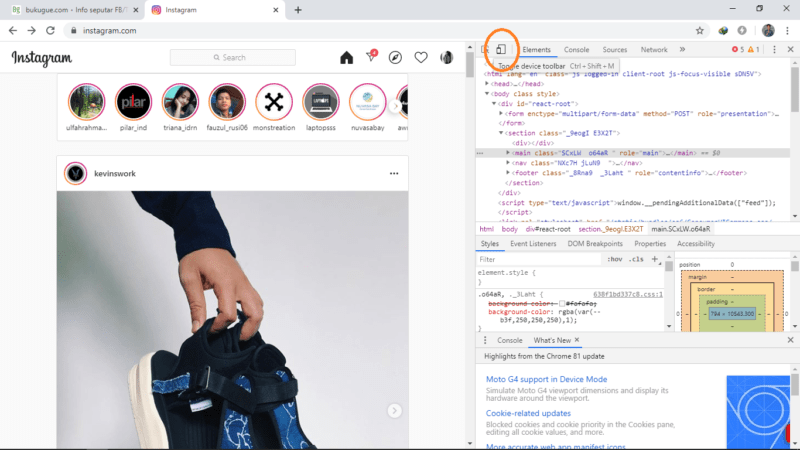This screenshot has width=800, height=450.
Task: Activate inspect element picker icon
Action: point(485,49)
